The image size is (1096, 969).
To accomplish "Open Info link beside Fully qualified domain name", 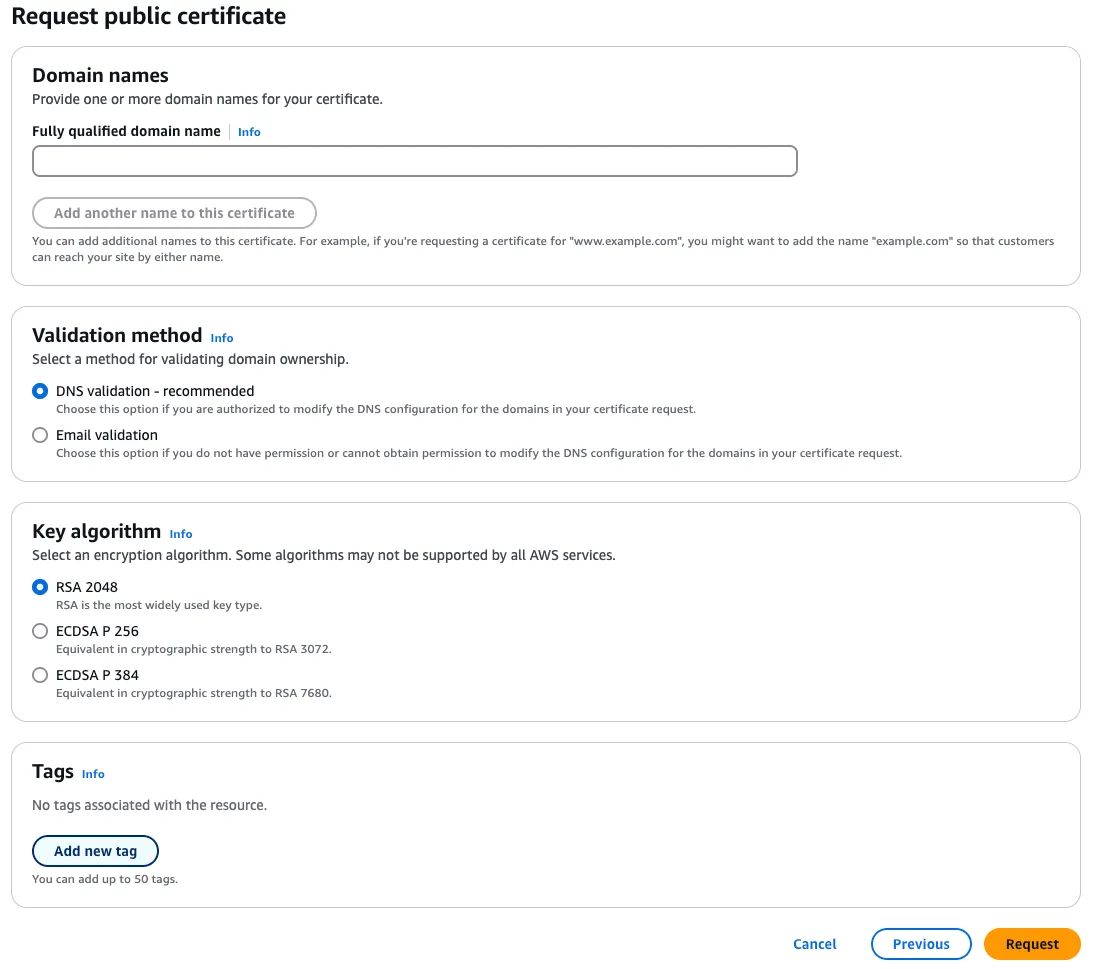I will pos(249,132).
